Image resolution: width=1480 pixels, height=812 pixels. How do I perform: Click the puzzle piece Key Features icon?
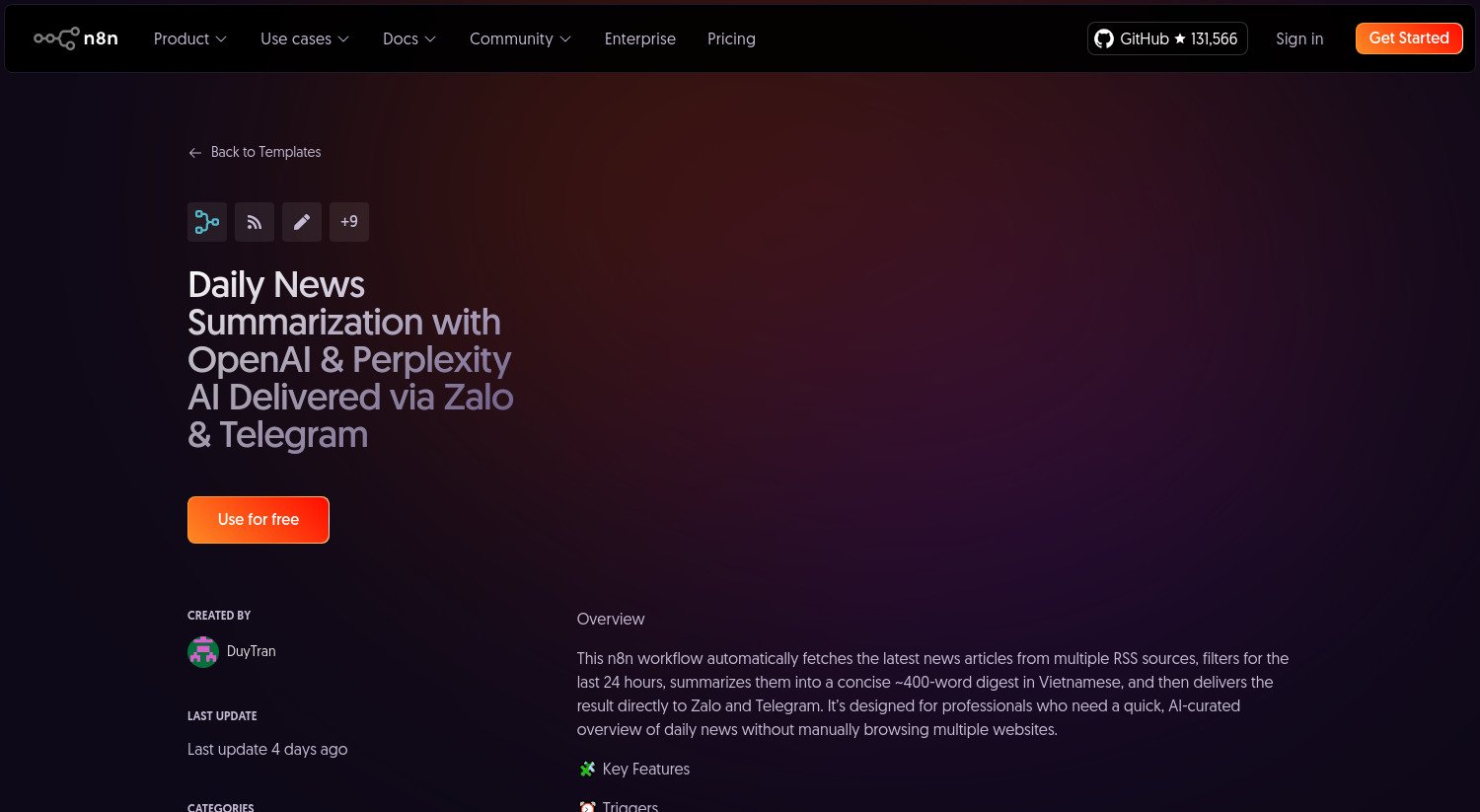[587, 770]
